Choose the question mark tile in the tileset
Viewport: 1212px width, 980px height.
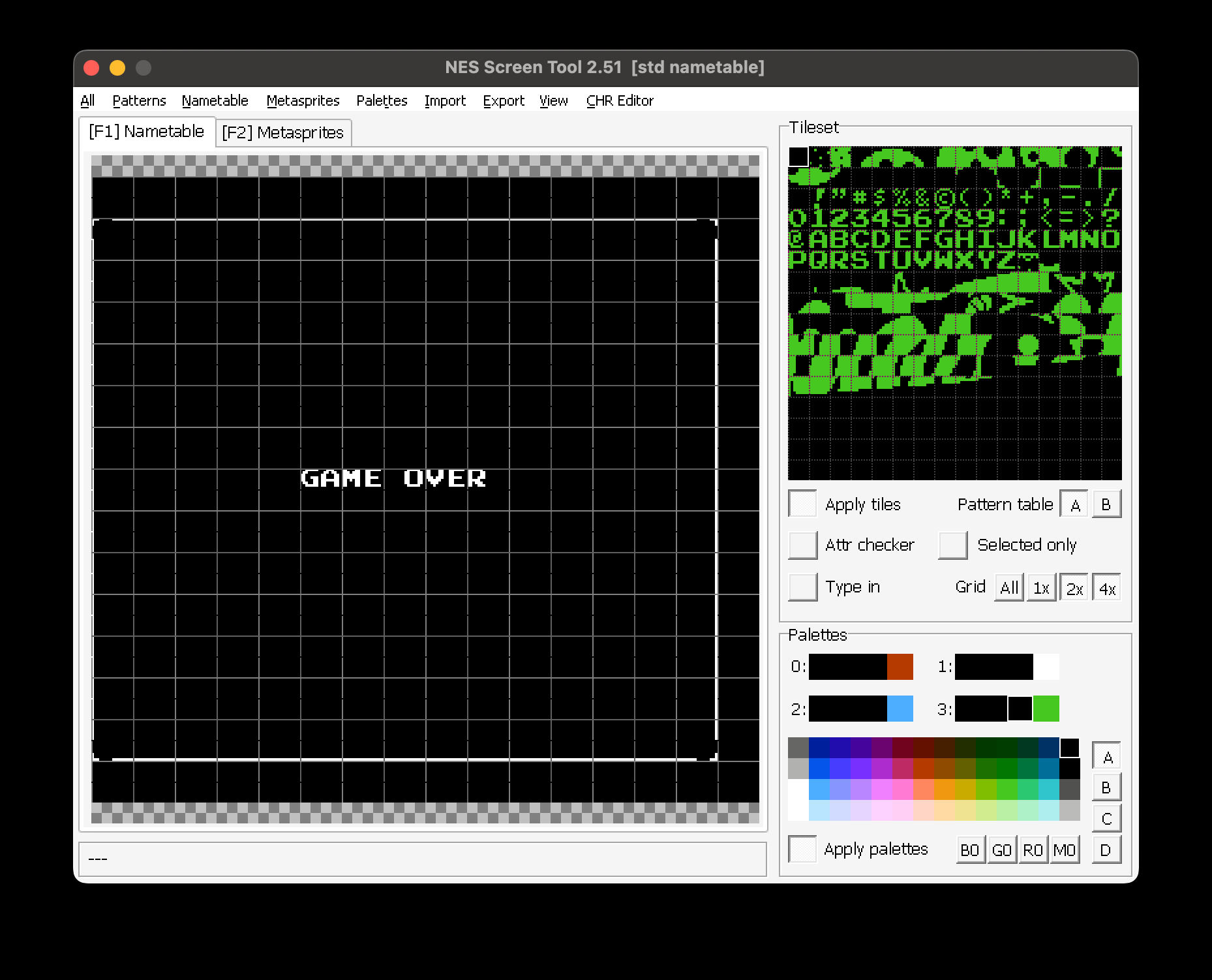[1111, 219]
